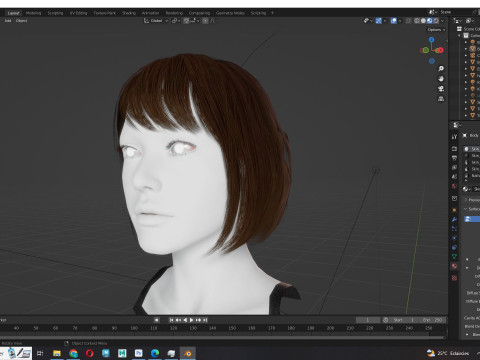Play the animation forward
This screenshot has height=360, width=480.
(192, 320)
